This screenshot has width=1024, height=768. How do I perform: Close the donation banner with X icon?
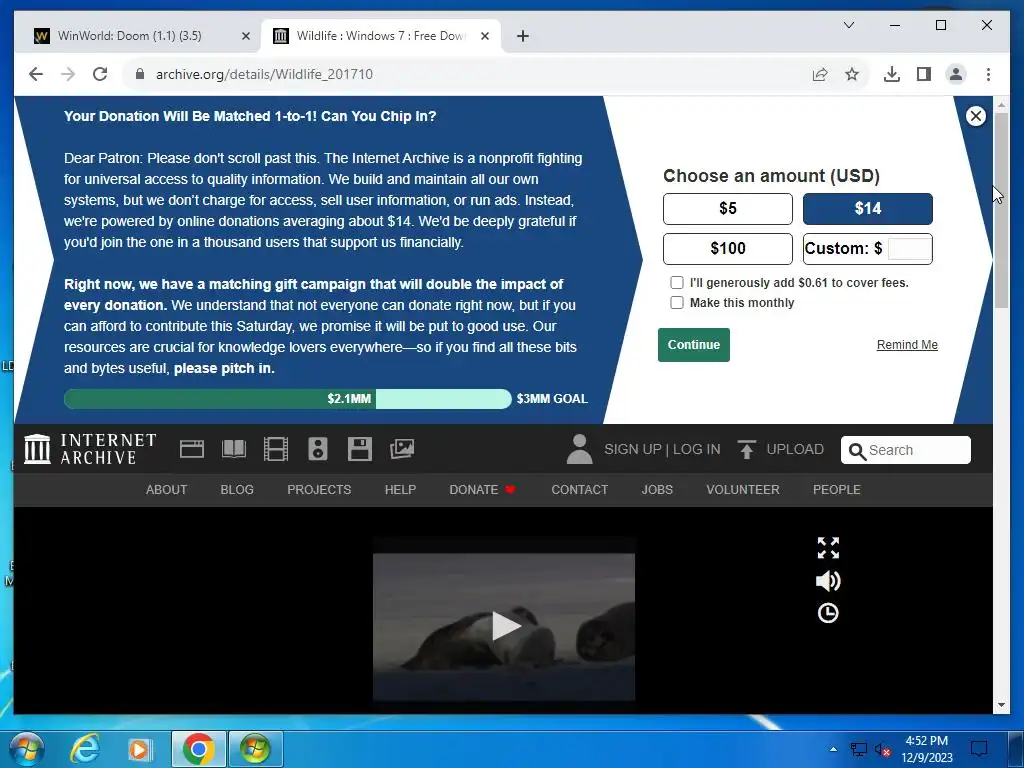[976, 116]
